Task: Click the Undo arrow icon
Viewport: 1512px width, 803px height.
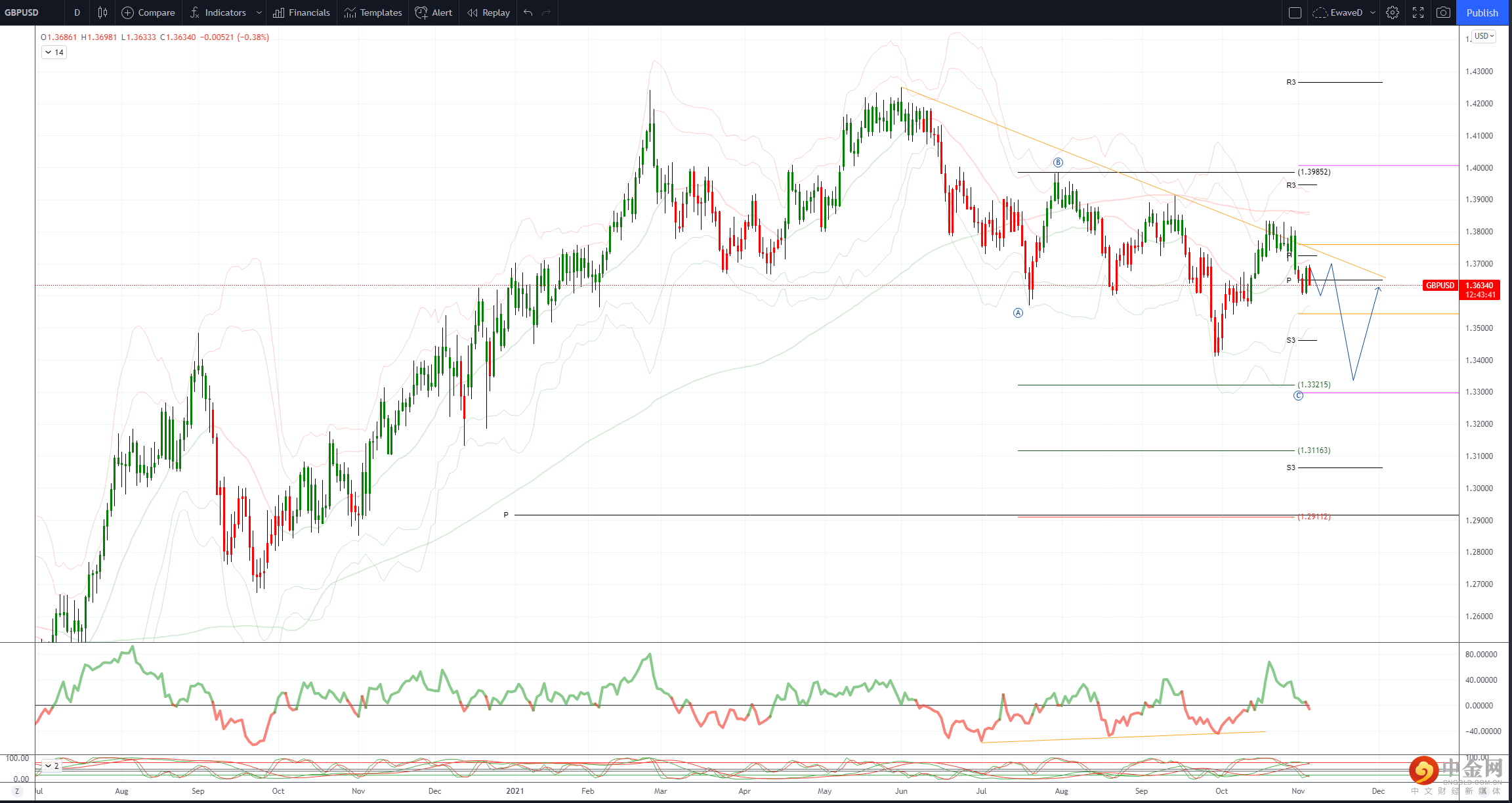Action: 528,12
